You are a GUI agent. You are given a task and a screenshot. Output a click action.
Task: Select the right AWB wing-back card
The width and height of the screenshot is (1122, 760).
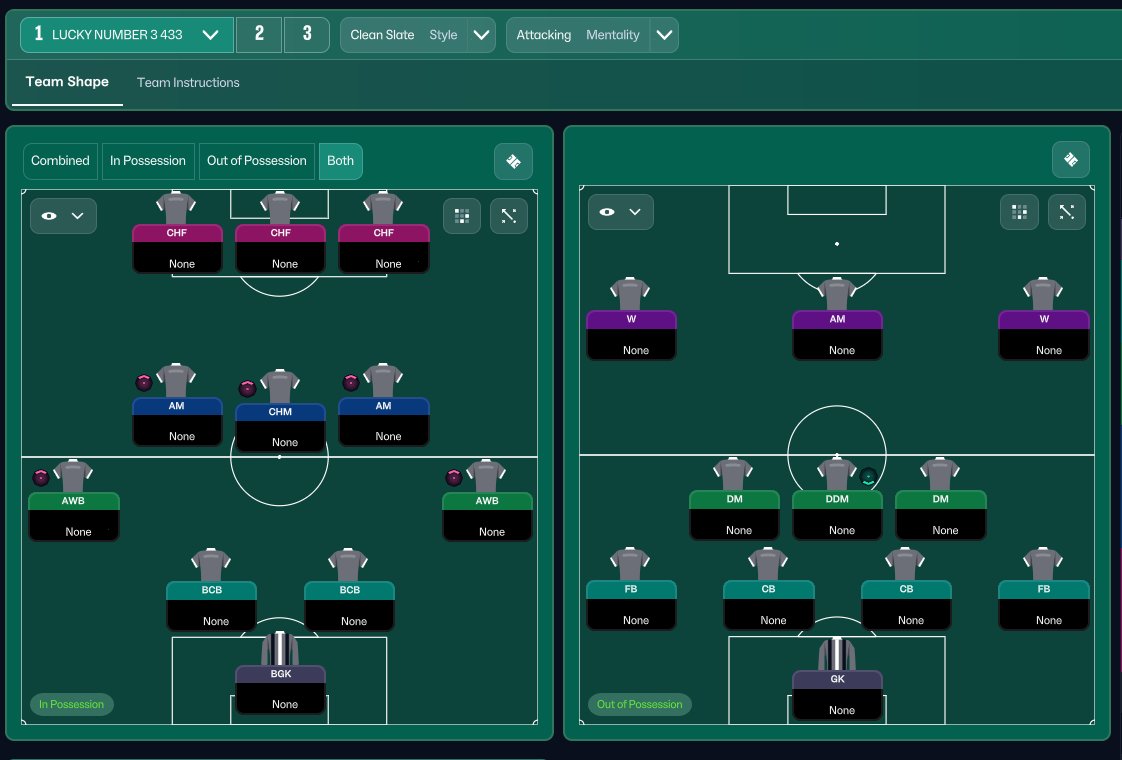click(x=487, y=516)
